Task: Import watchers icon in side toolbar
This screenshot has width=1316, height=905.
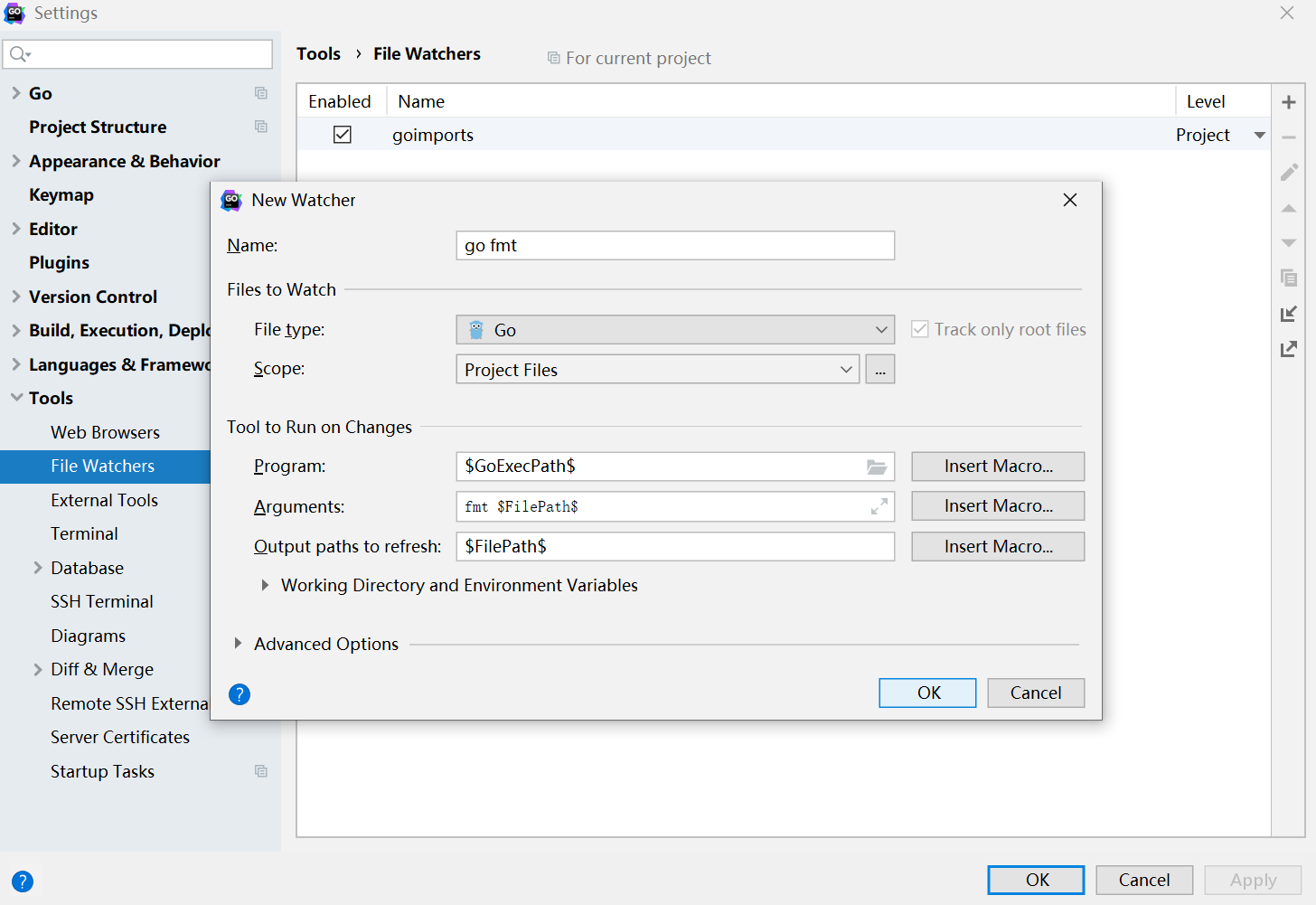Action: click(1289, 314)
